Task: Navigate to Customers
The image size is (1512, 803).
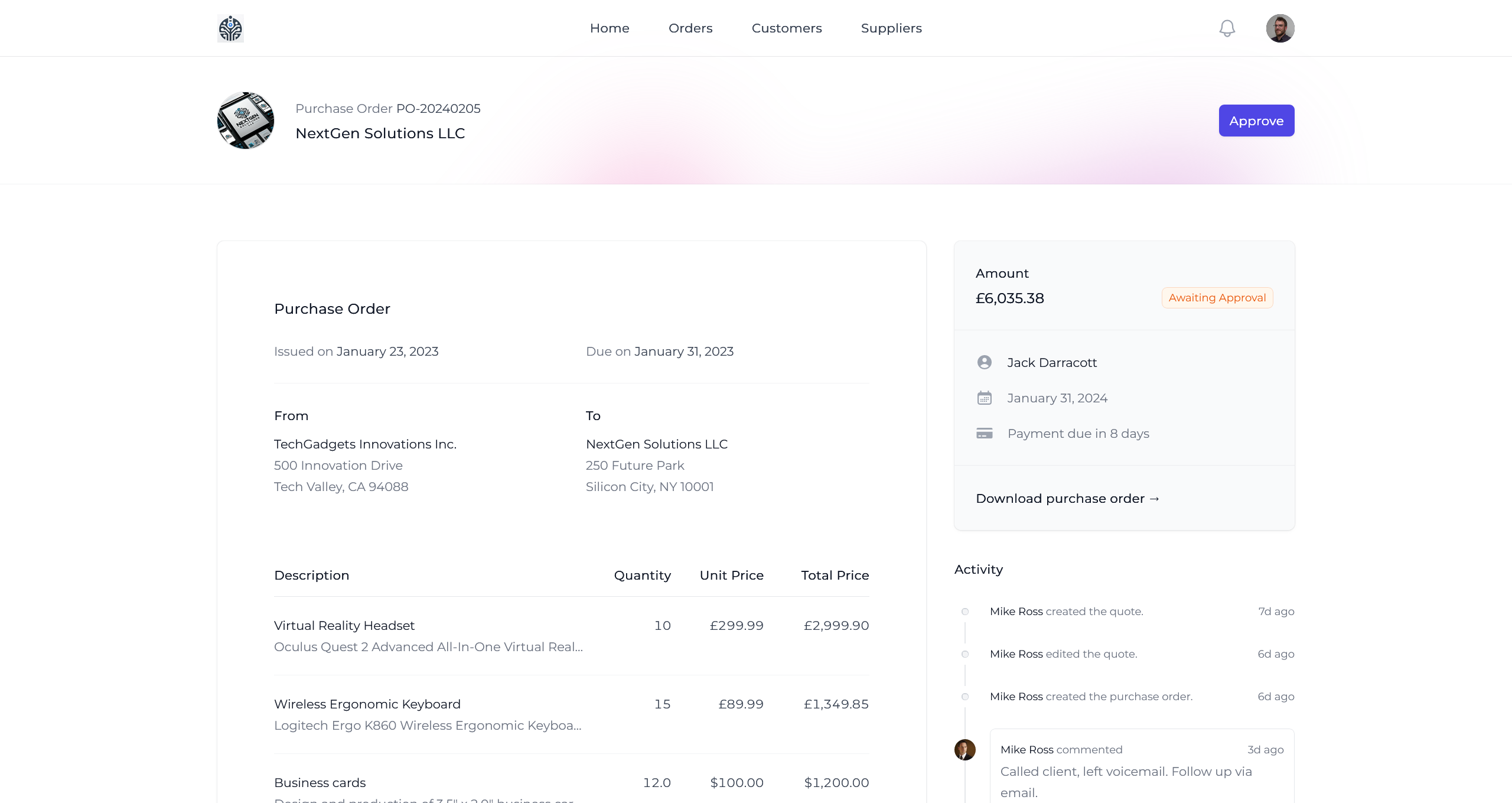Action: 787,28
